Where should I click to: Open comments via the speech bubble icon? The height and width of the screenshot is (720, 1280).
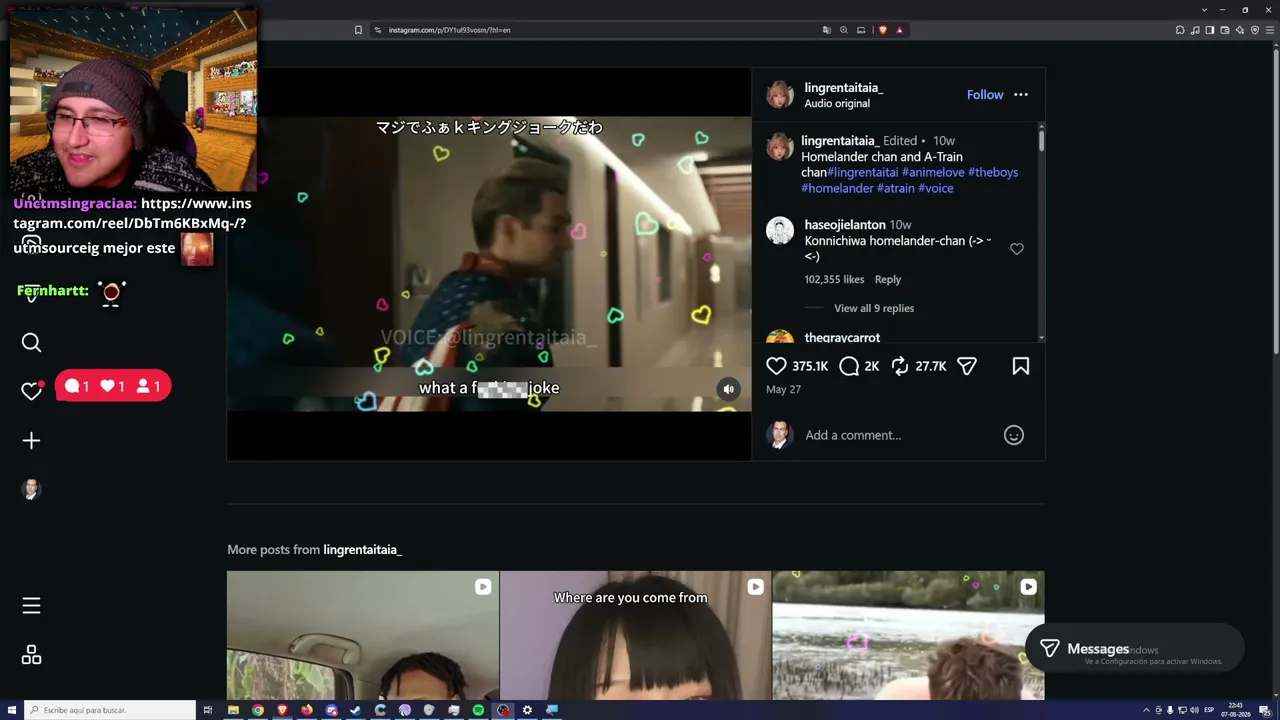pyautogui.click(x=849, y=366)
